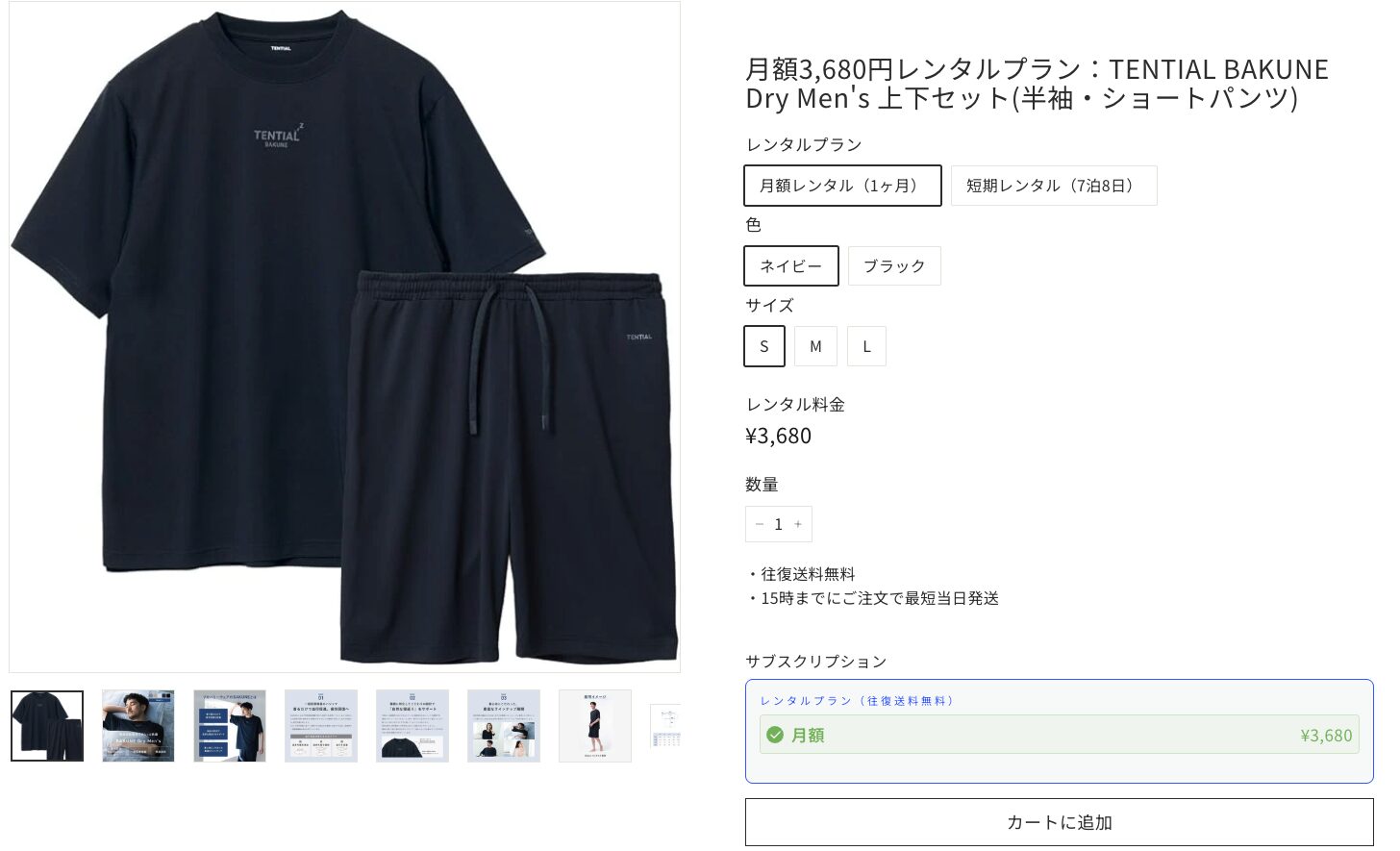Viewport: 1400px width, 851px height.
Task: Open first thumbnail of navy set
Action: pyautogui.click(x=47, y=726)
